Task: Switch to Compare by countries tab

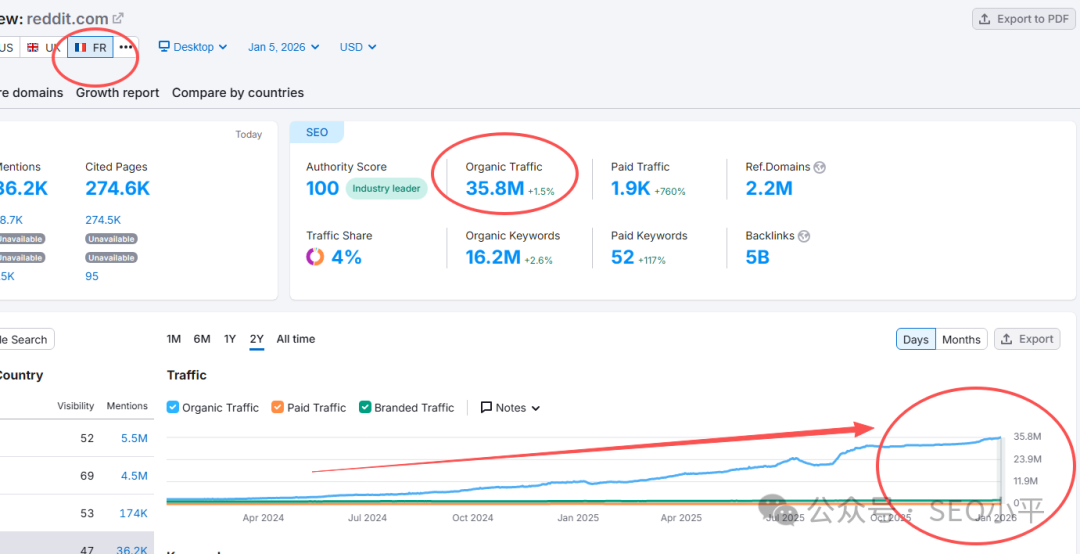Action: (x=238, y=93)
